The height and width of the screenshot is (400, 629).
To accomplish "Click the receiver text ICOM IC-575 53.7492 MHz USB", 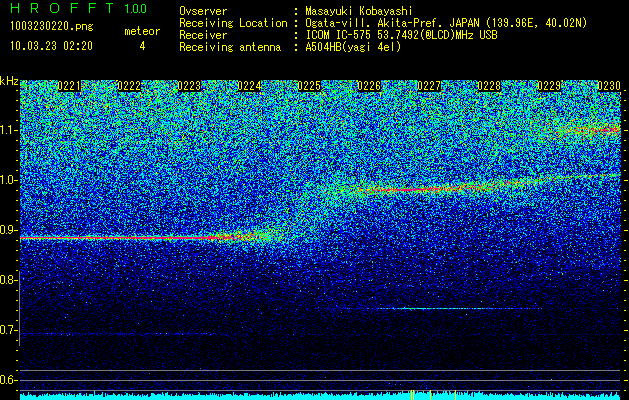I will (401, 35).
